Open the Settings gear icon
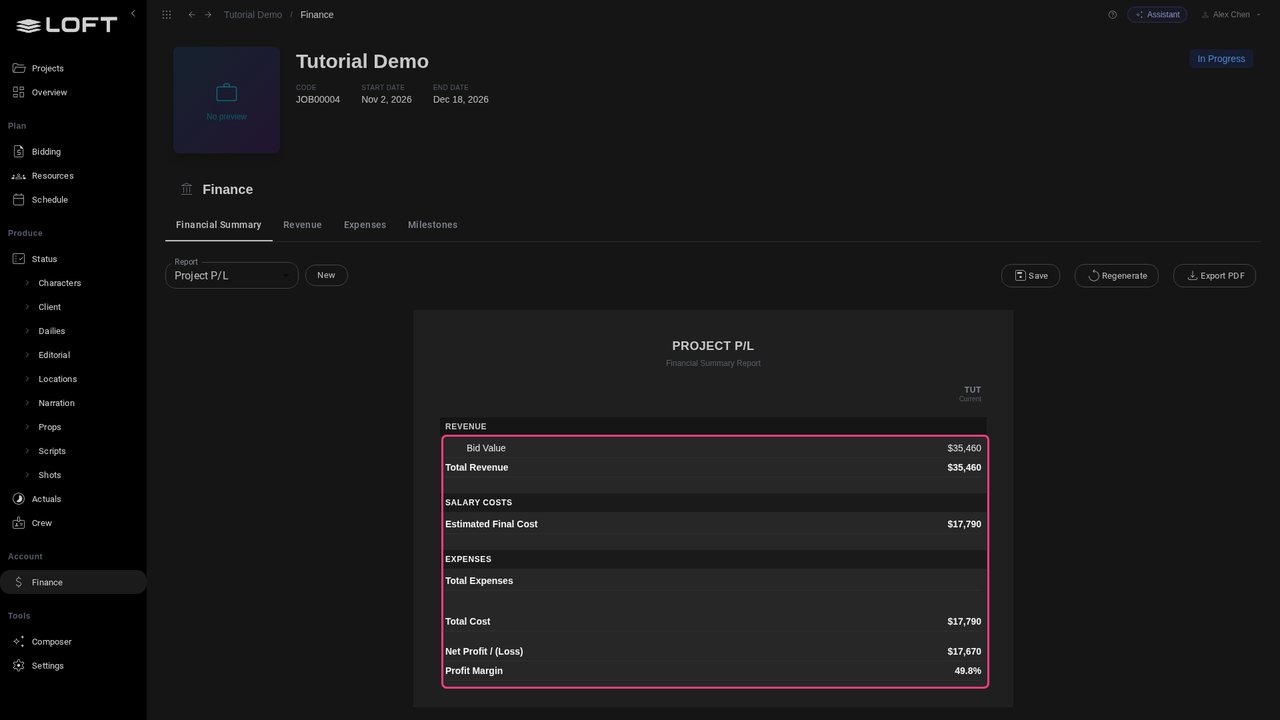The width and height of the screenshot is (1280, 720). coord(19,666)
